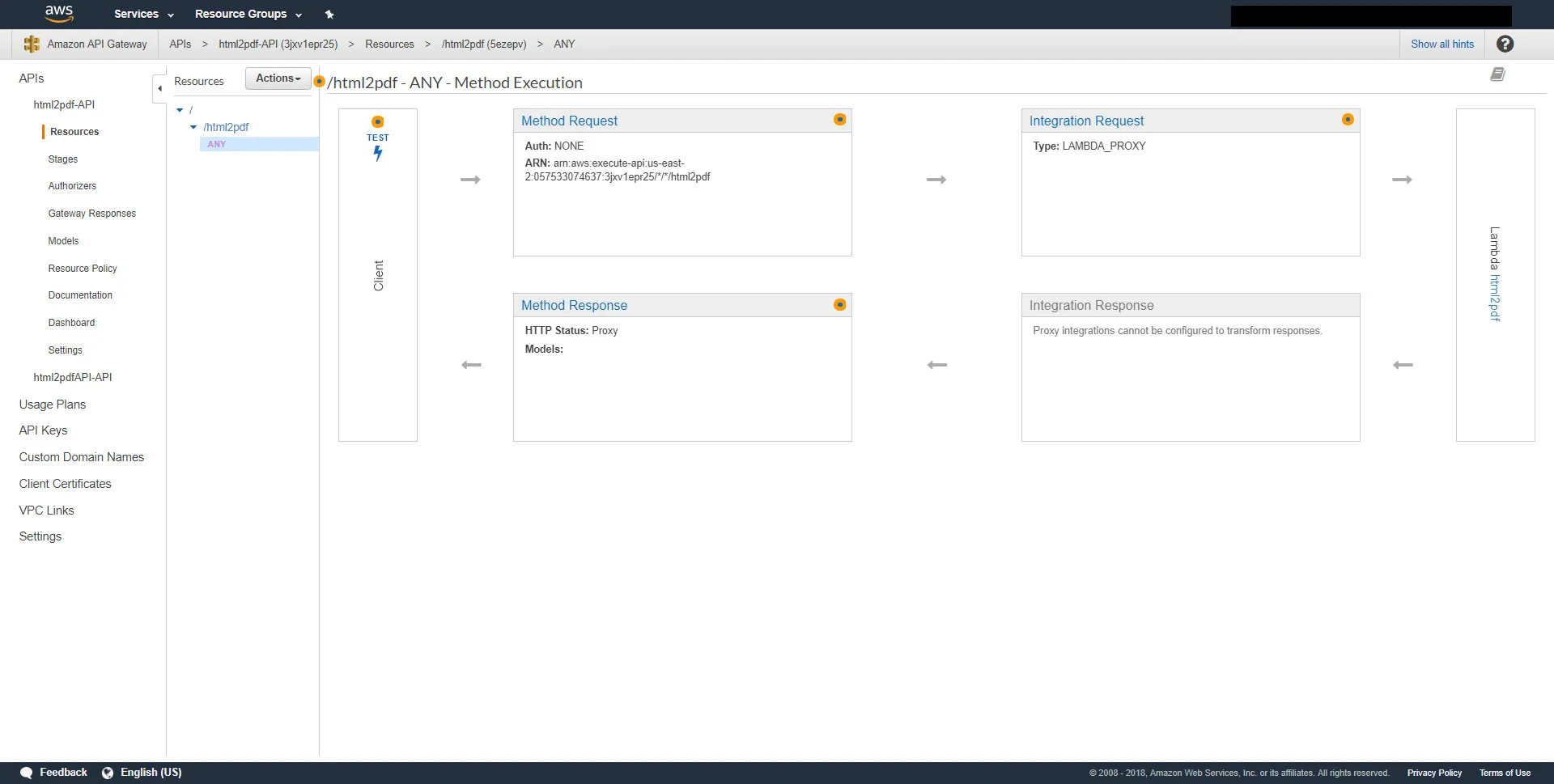Select the ANY method in resource tree
The width and height of the screenshot is (1554, 784).
[x=217, y=144]
